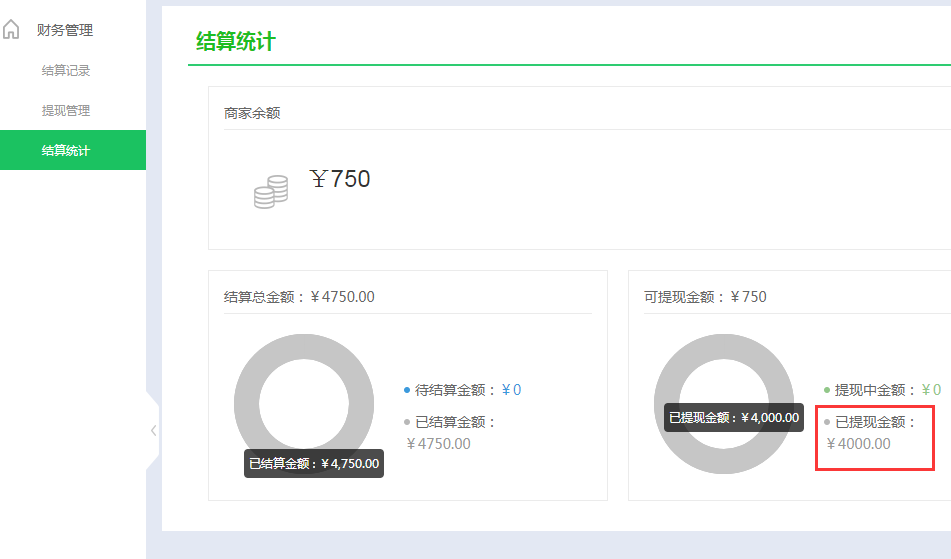Click the green dot next to 提现中金额
The width and height of the screenshot is (951, 559).
[826, 390]
